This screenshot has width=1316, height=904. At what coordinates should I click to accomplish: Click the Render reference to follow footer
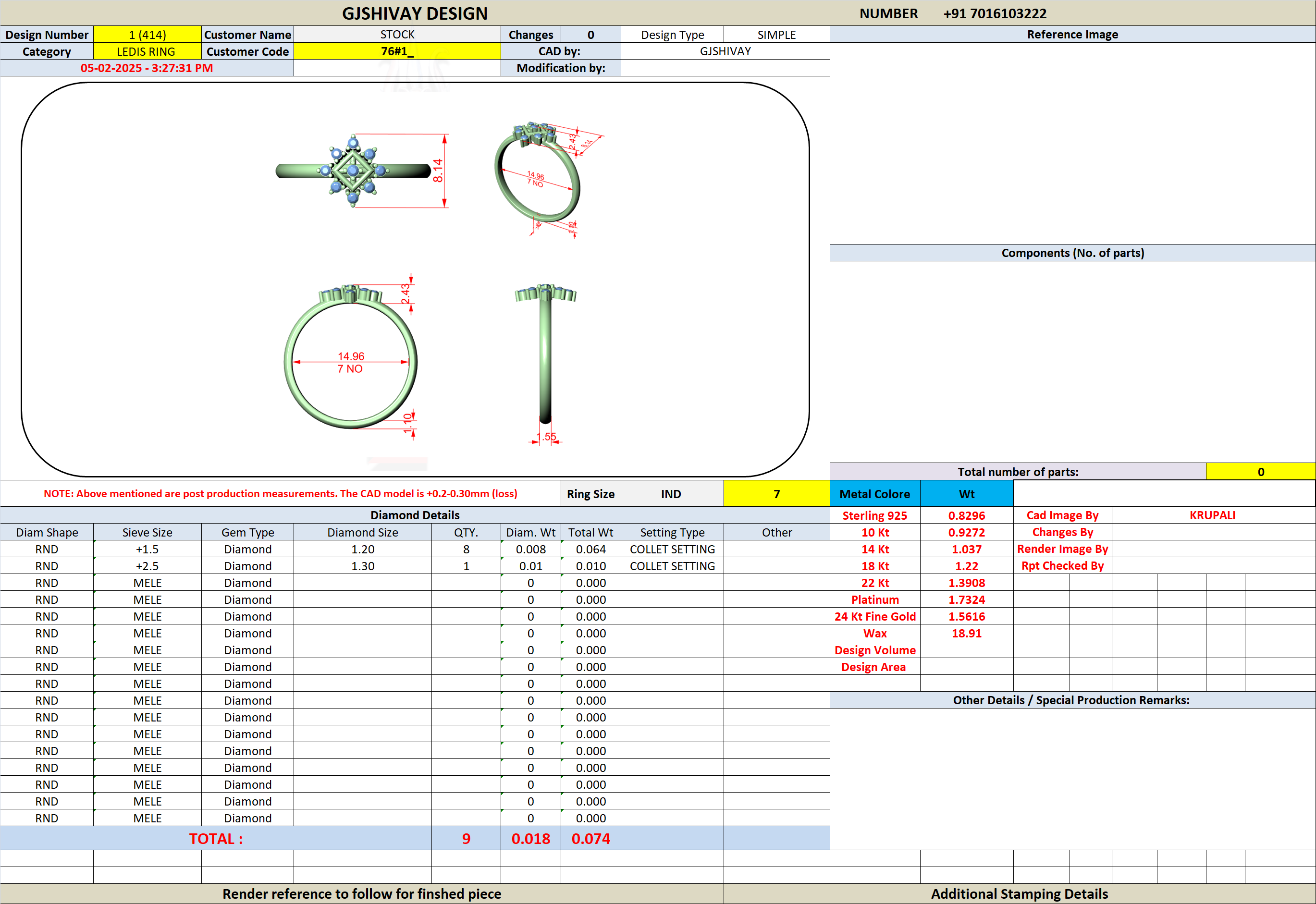point(361,894)
